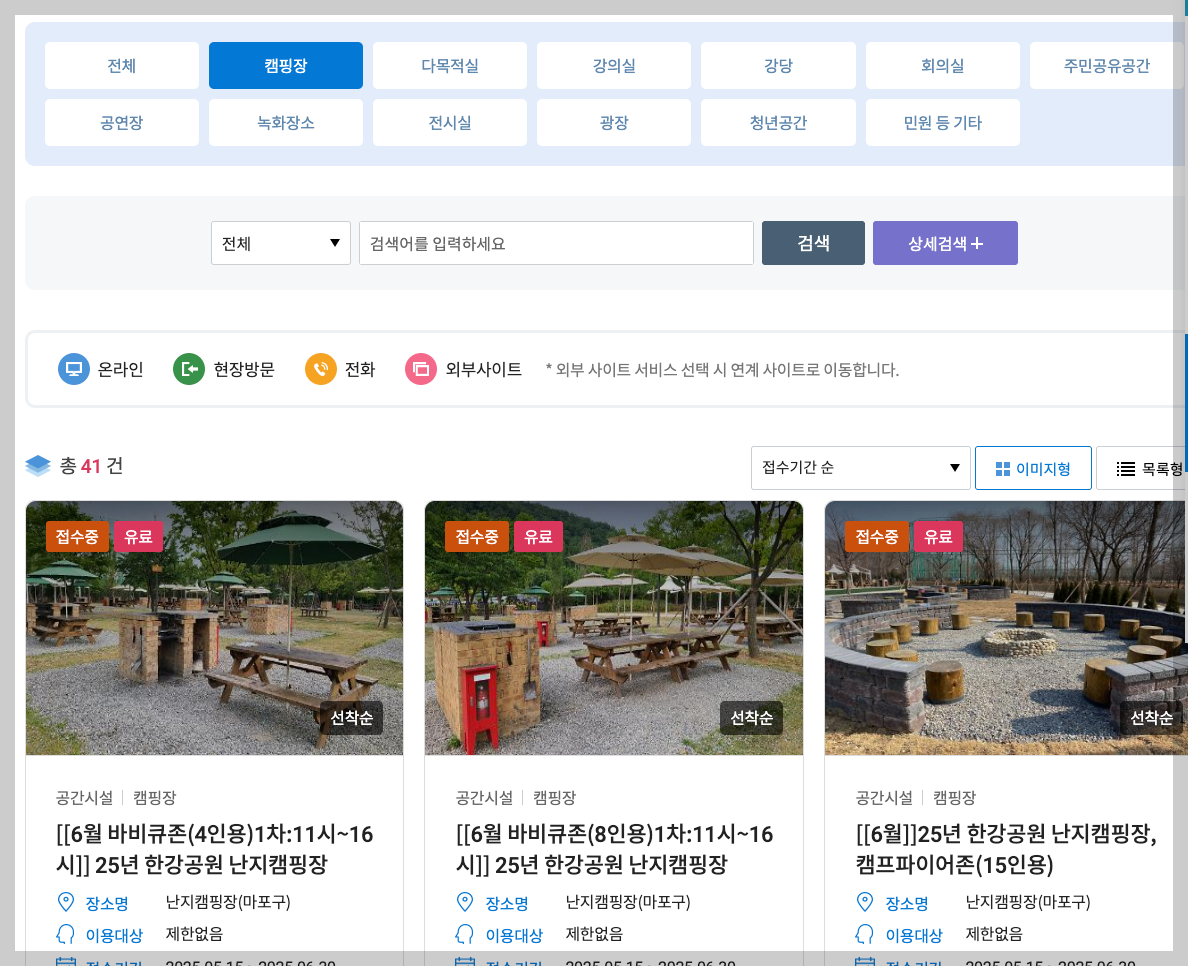Click 유료 badge on 캠프파이어존 card
Viewport: 1188px width, 966px height.
click(938, 536)
